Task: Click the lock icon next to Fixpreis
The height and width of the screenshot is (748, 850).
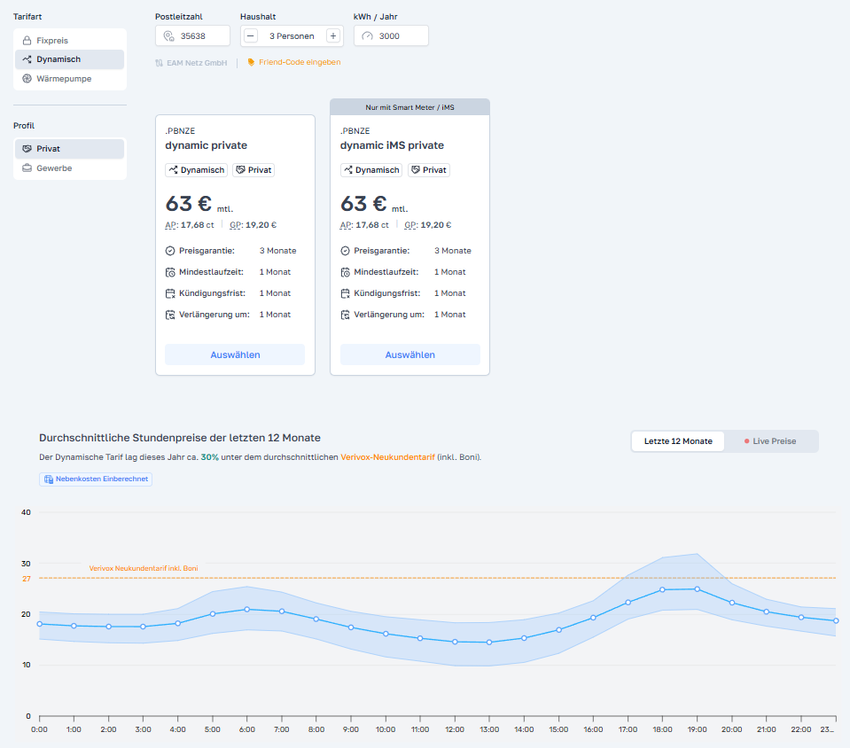Action: tap(27, 41)
